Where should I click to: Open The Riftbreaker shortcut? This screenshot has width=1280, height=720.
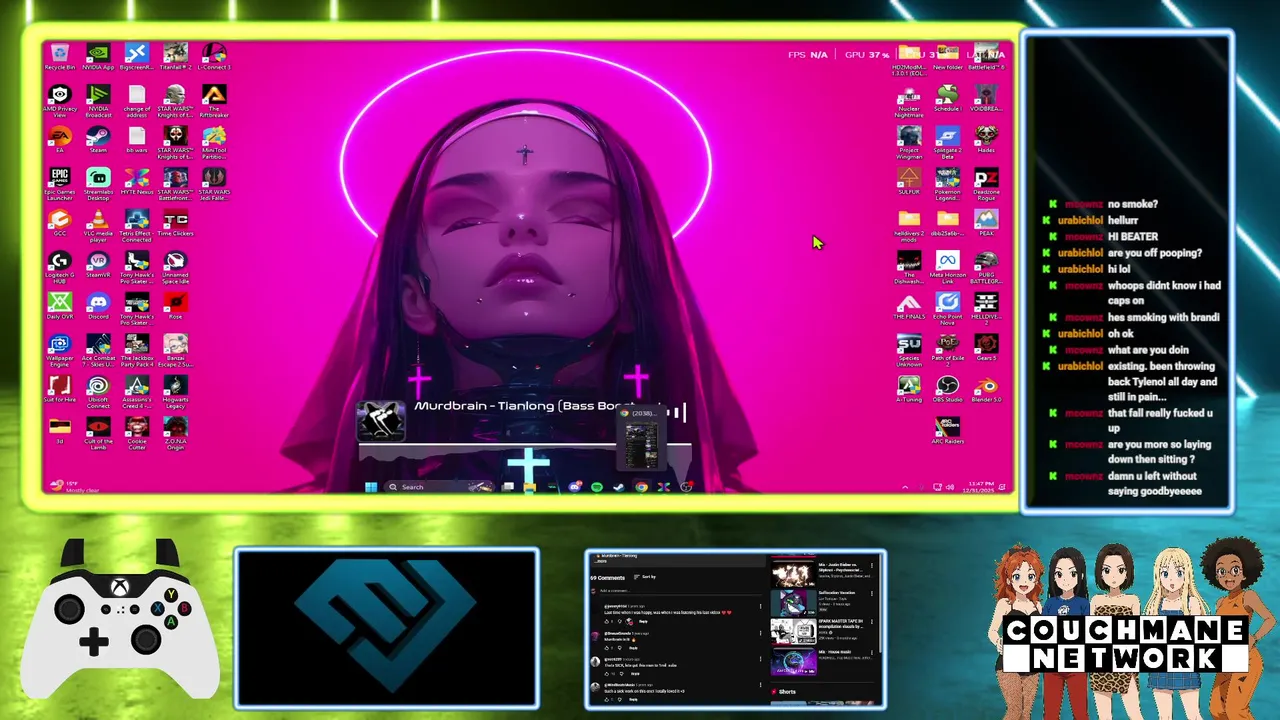pyautogui.click(x=214, y=100)
